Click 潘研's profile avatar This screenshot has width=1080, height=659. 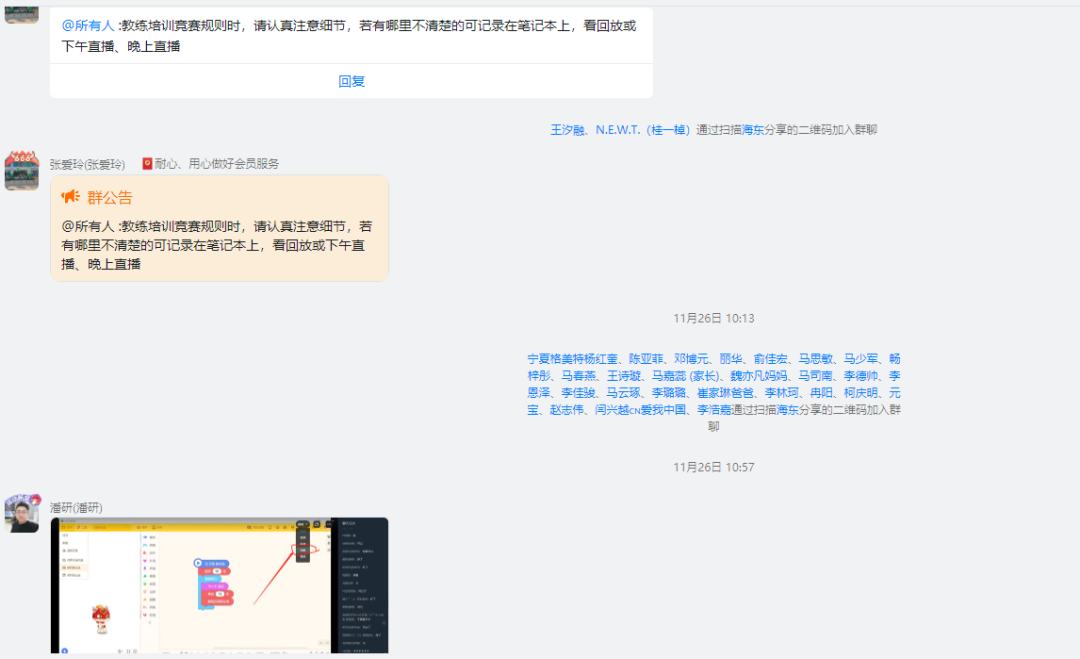pos(21,515)
